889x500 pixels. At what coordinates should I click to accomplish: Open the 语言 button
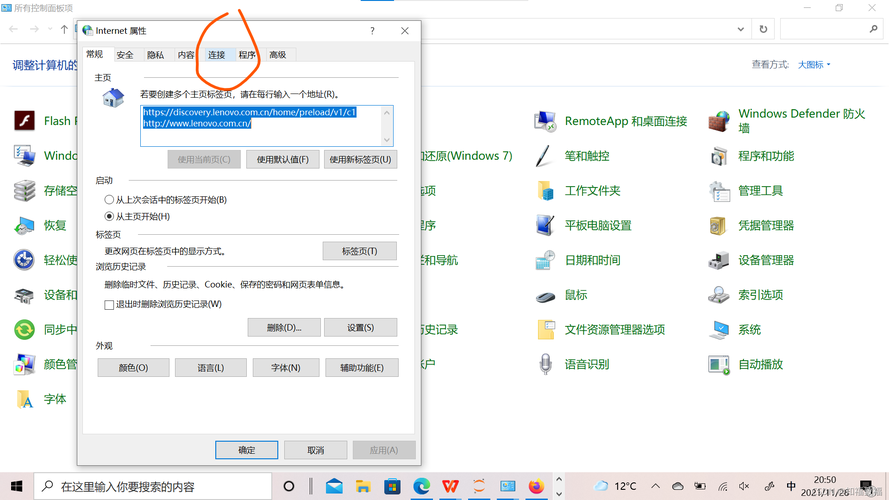[x=211, y=368]
